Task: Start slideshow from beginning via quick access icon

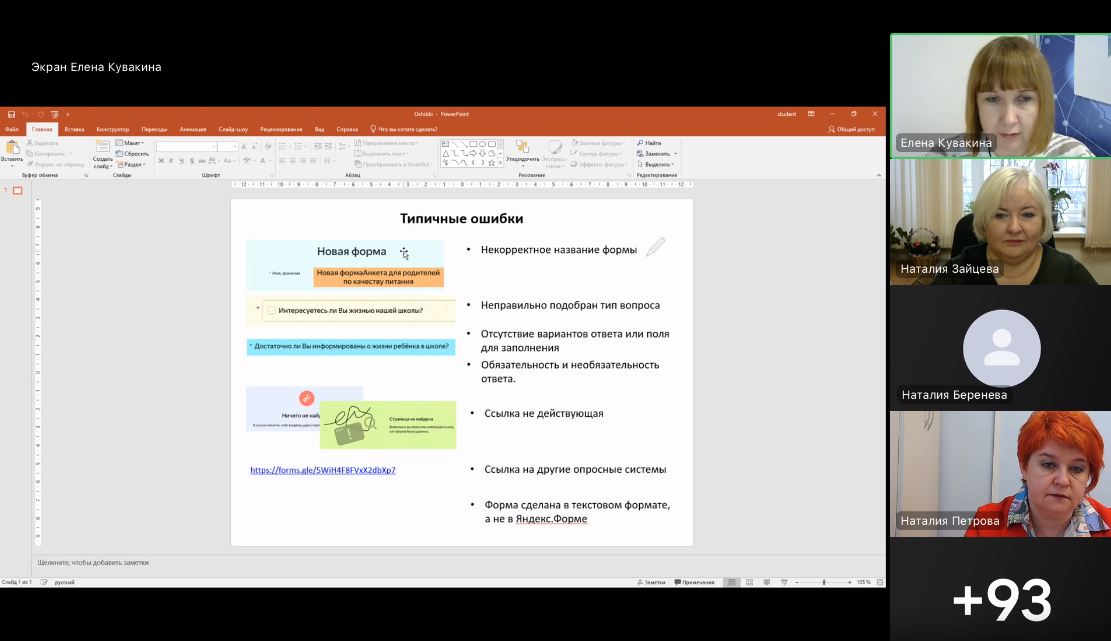Action: tap(55, 114)
